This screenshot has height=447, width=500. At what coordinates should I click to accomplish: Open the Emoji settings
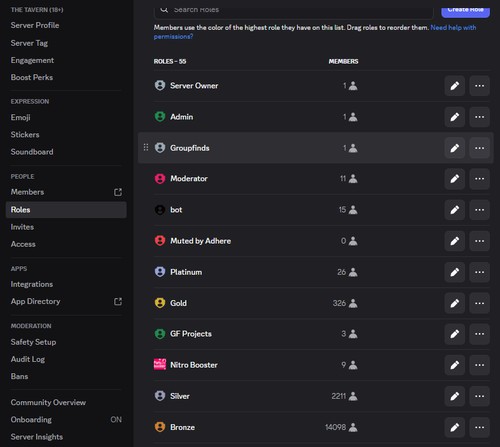coord(21,117)
